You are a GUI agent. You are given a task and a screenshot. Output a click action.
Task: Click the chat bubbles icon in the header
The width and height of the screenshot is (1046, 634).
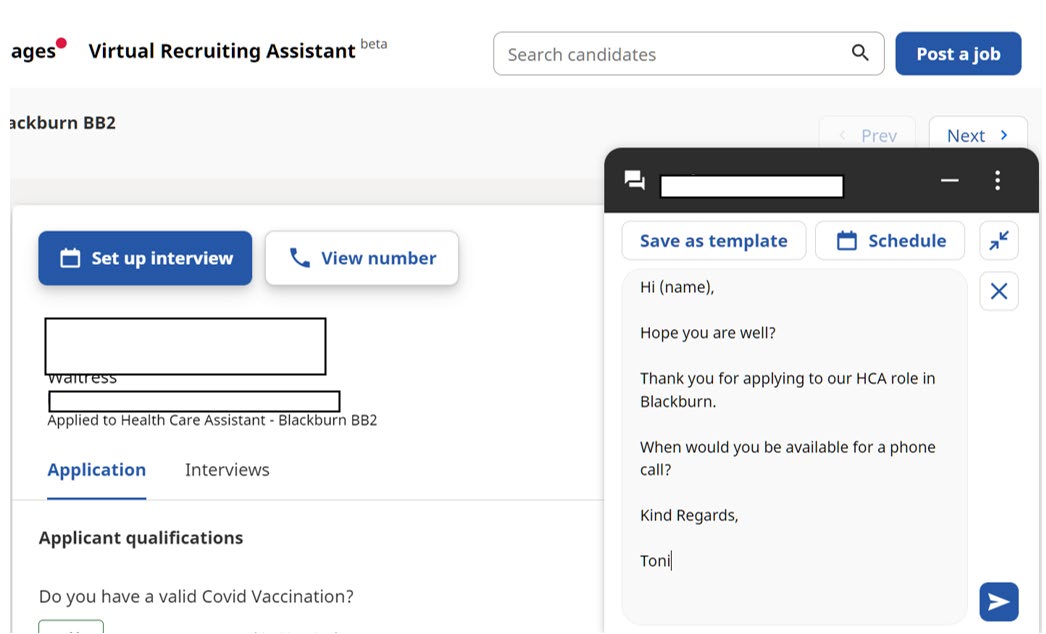pyautogui.click(x=635, y=180)
